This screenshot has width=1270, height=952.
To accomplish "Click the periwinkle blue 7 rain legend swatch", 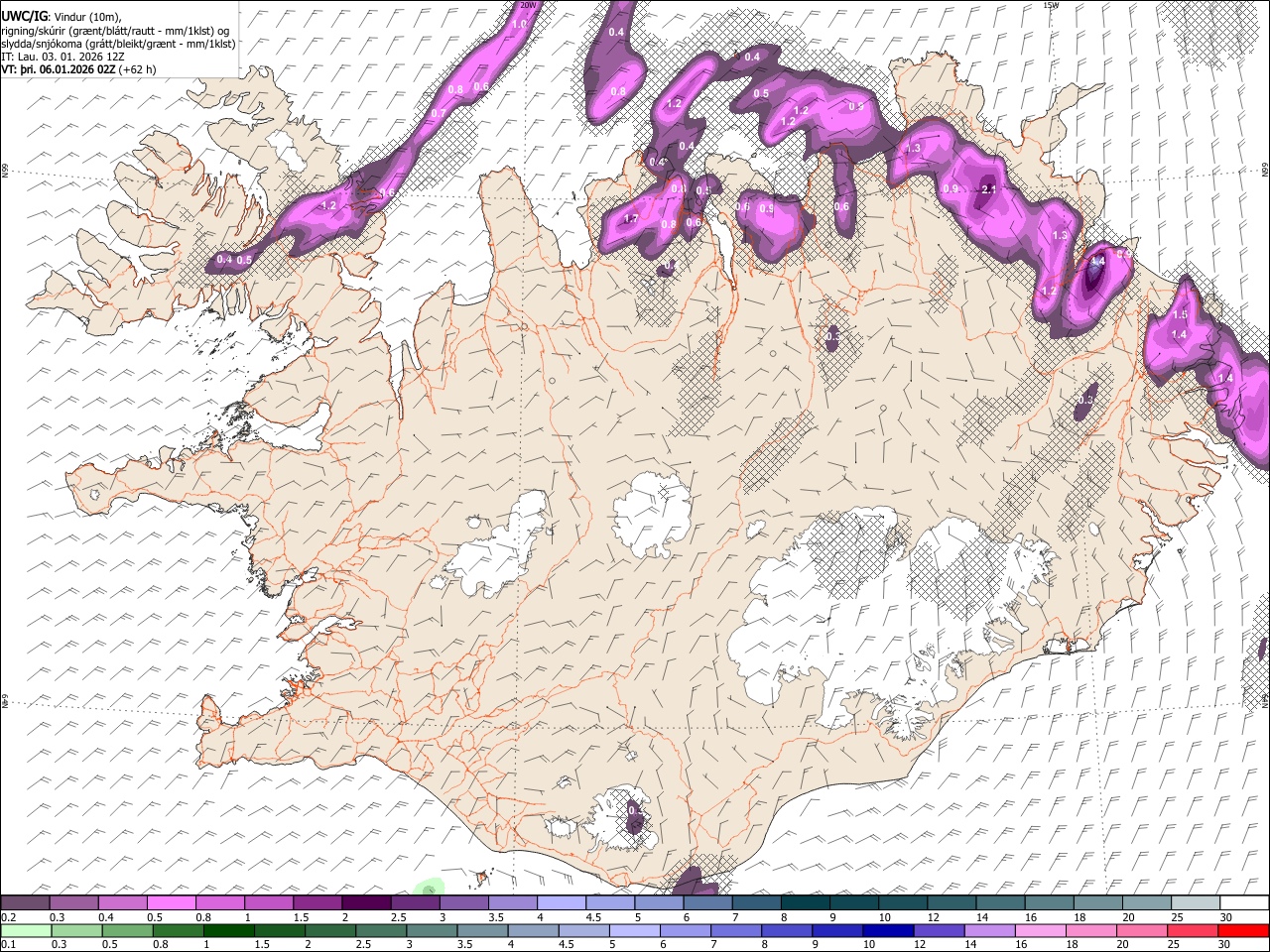I will coord(735,930).
